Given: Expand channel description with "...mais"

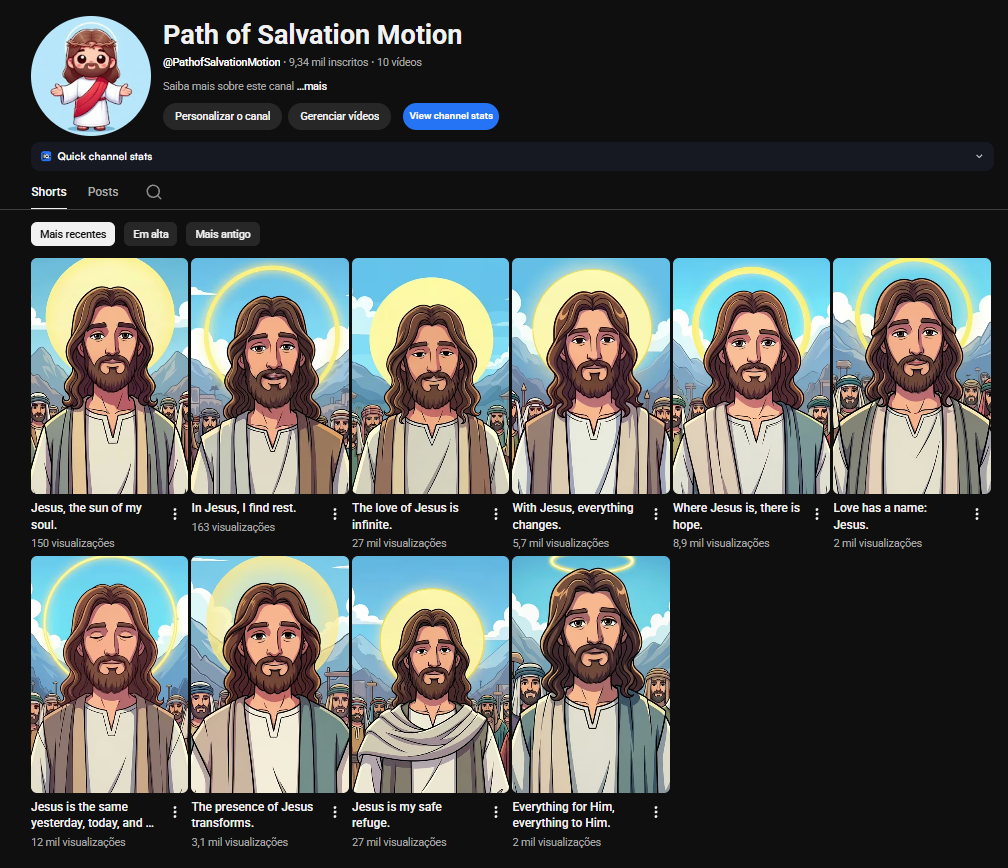Looking at the screenshot, I should click(312, 86).
